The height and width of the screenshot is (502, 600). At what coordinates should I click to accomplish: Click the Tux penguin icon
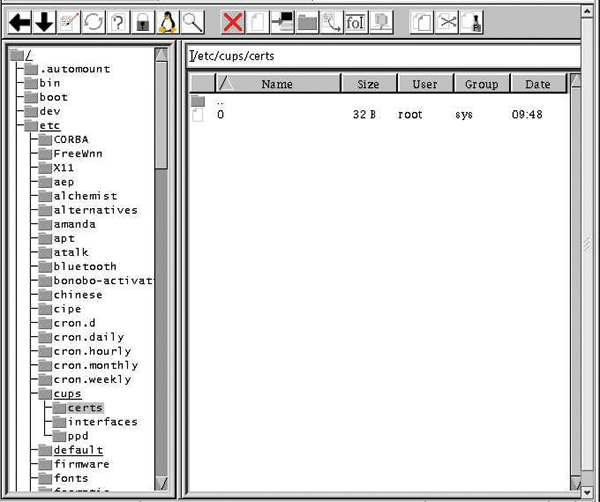[167, 20]
